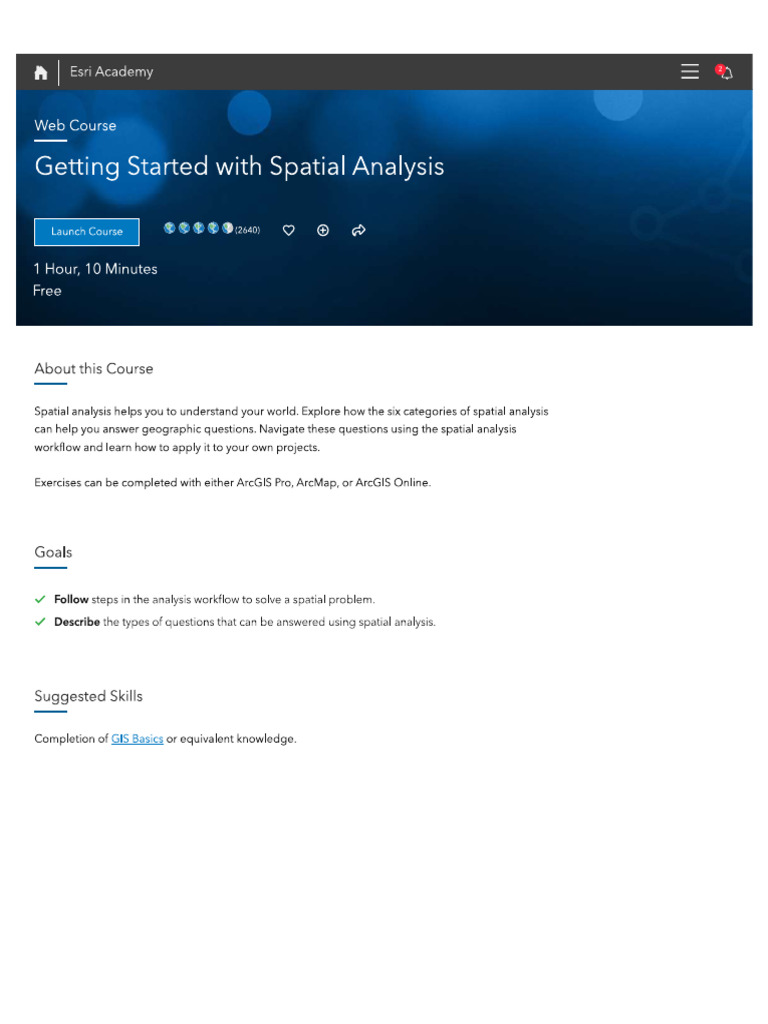Click the second globe rating icon

click(184, 229)
